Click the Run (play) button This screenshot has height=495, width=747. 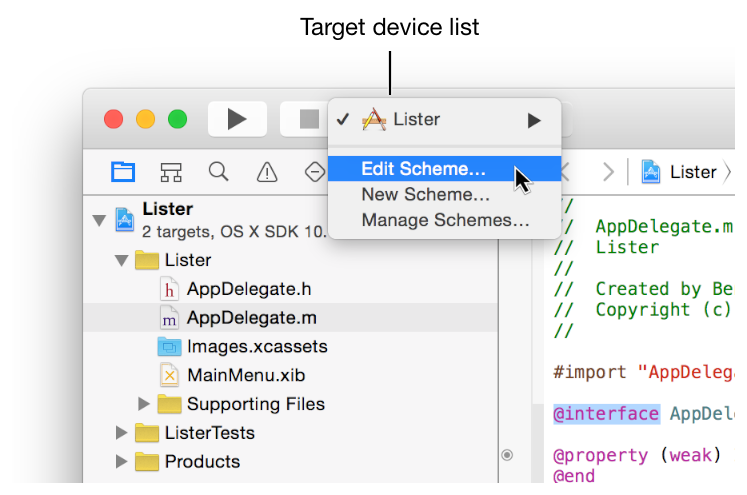(237, 119)
